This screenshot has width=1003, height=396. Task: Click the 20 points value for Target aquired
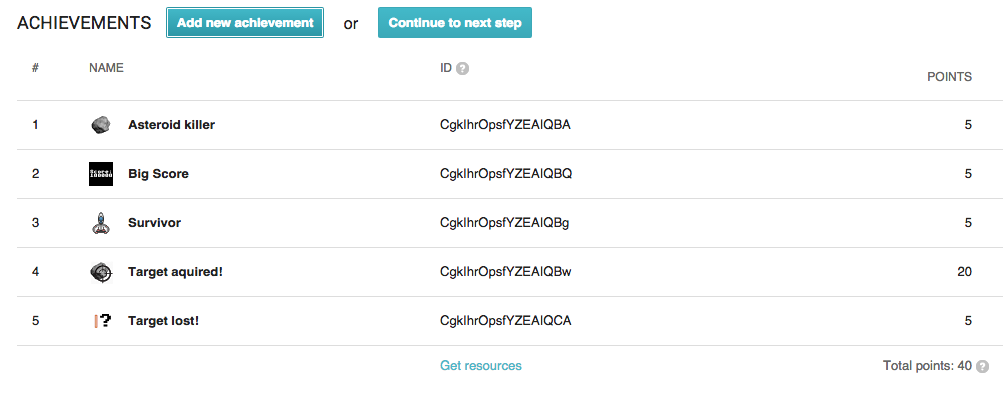point(965,272)
